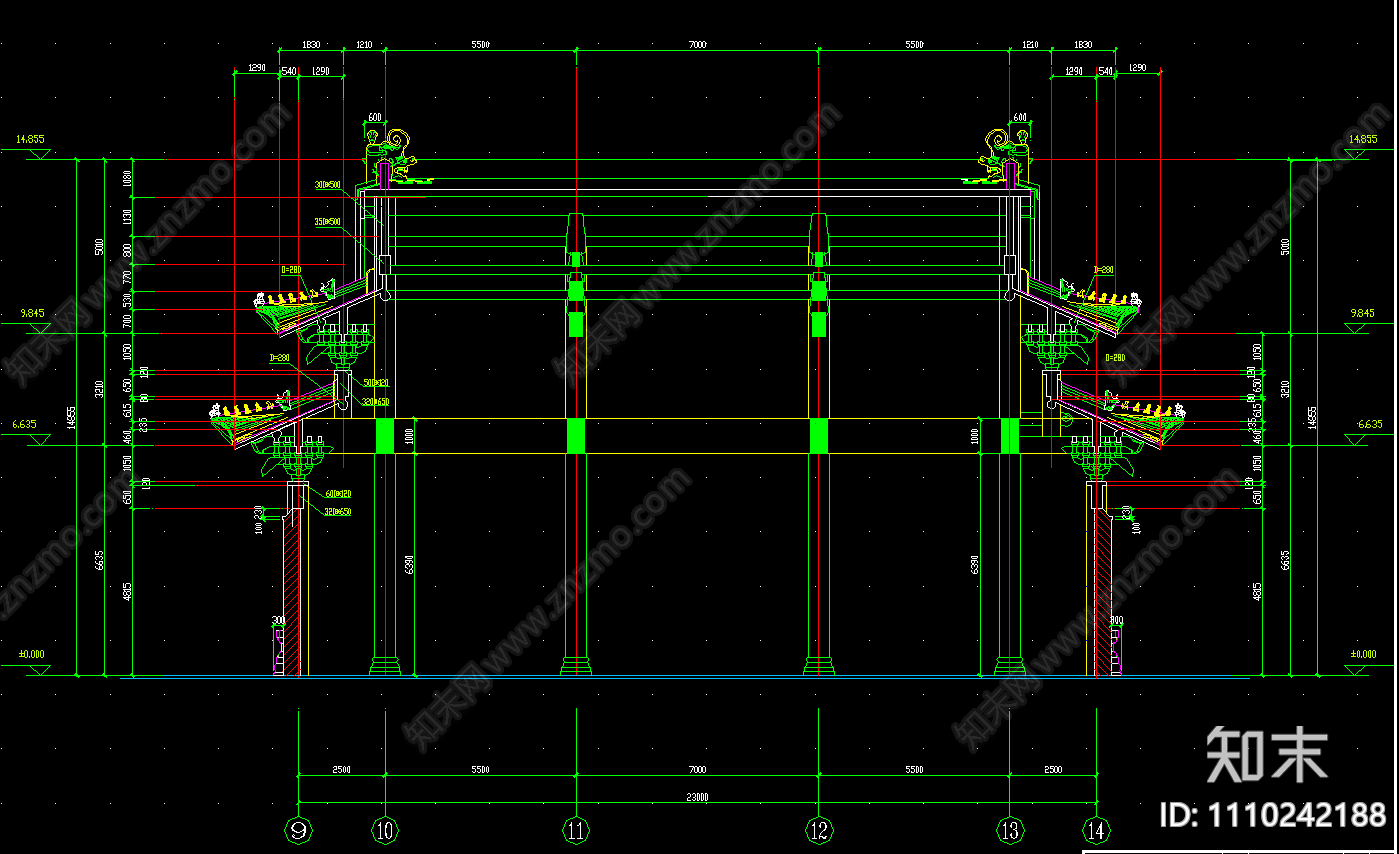Click the 1000 beam depth text near axis 10
1399x854 pixels.
(409, 437)
